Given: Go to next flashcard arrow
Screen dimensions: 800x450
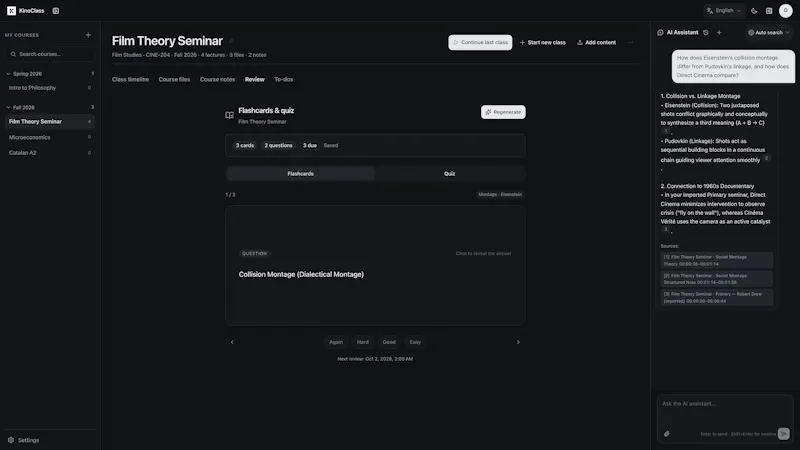Looking at the screenshot, I should click(518, 342).
